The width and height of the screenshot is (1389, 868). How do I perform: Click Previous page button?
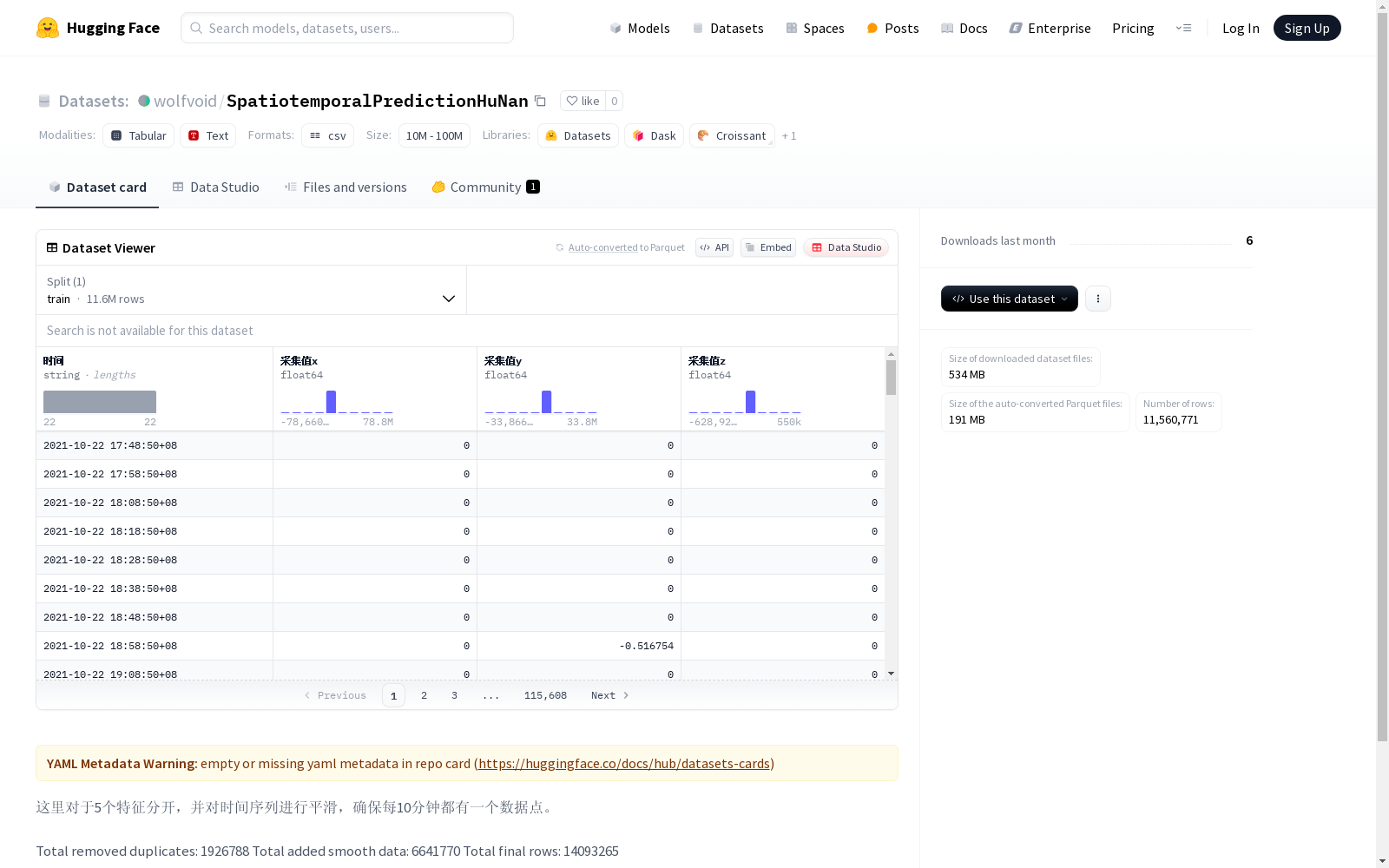[x=335, y=695]
